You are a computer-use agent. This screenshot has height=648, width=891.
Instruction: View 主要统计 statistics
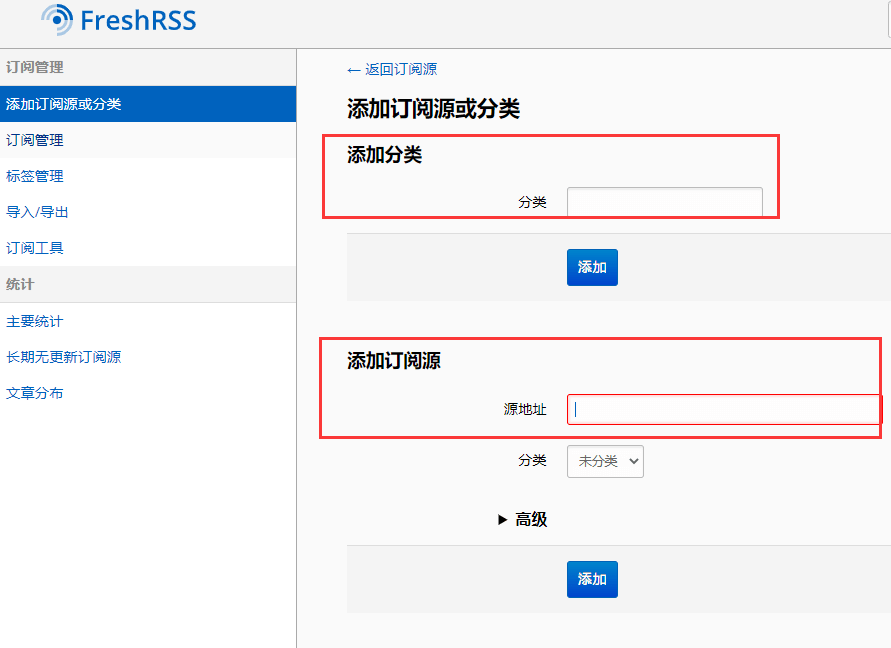point(35,321)
